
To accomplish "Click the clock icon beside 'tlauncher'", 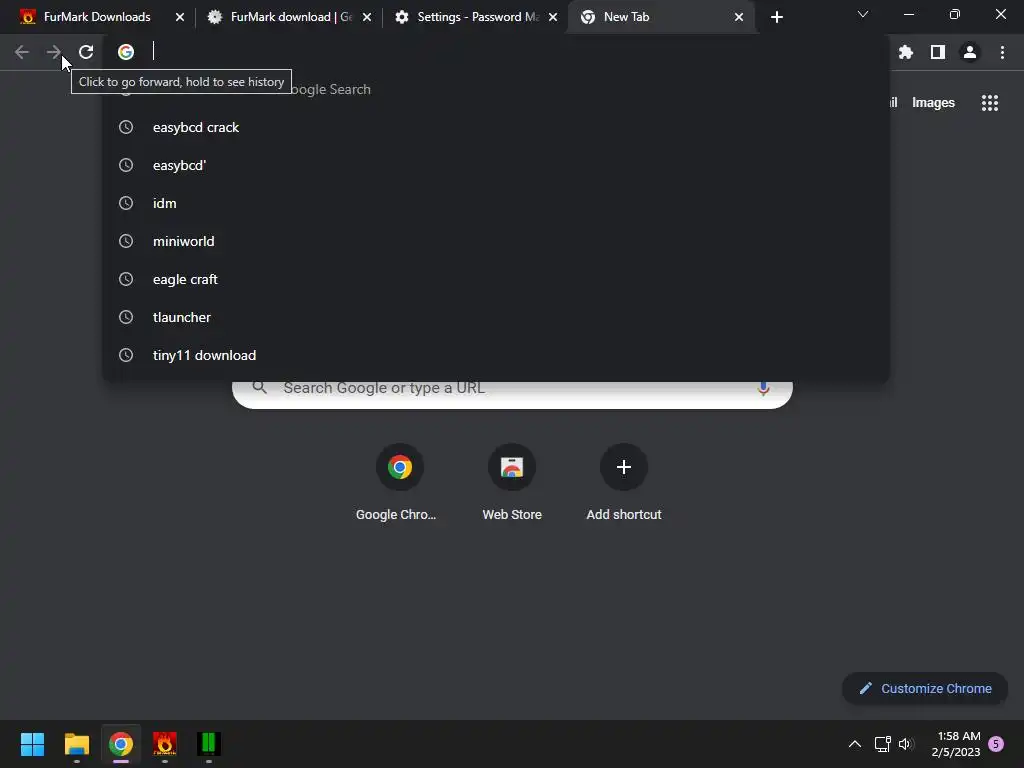I will pyautogui.click(x=126, y=317).
